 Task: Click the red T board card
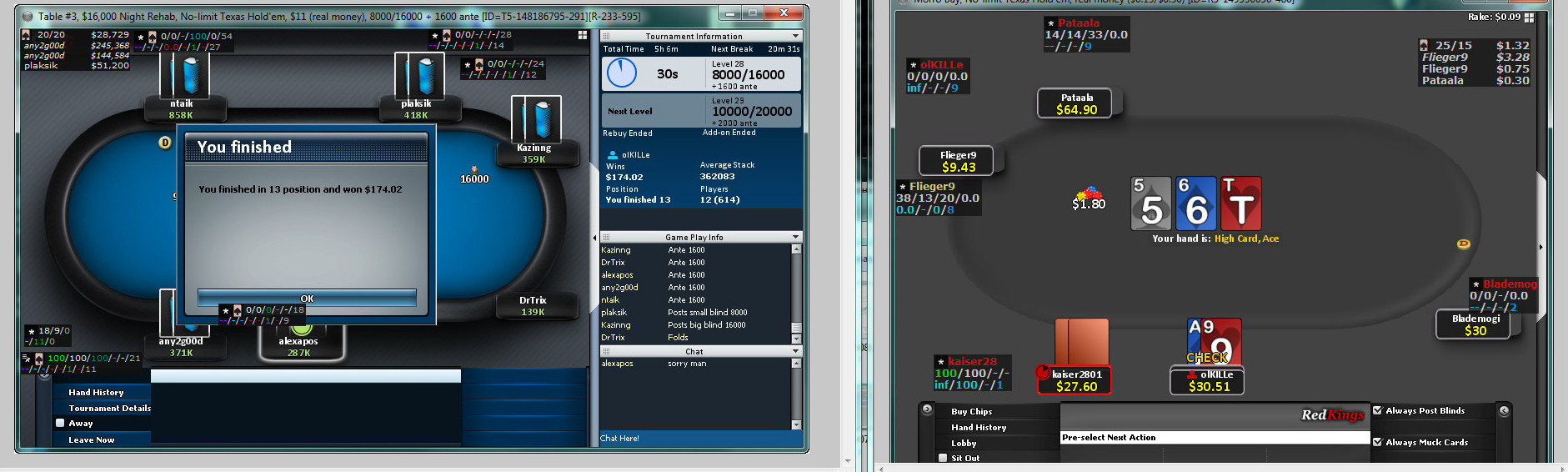click(1241, 203)
